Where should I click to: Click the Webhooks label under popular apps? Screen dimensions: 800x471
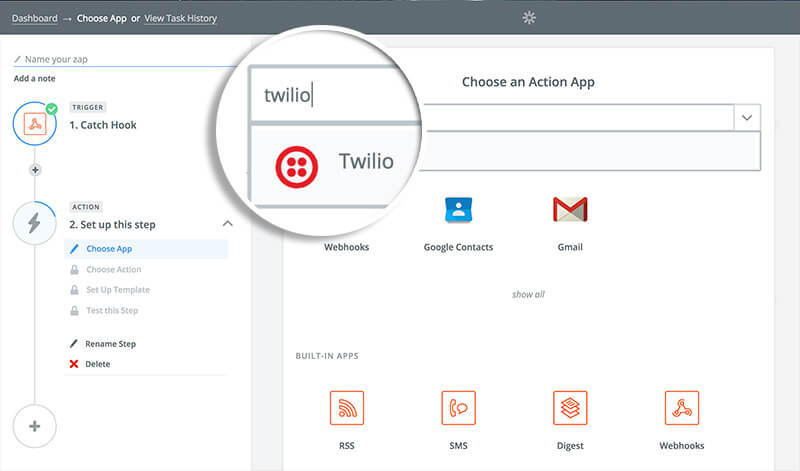346,247
